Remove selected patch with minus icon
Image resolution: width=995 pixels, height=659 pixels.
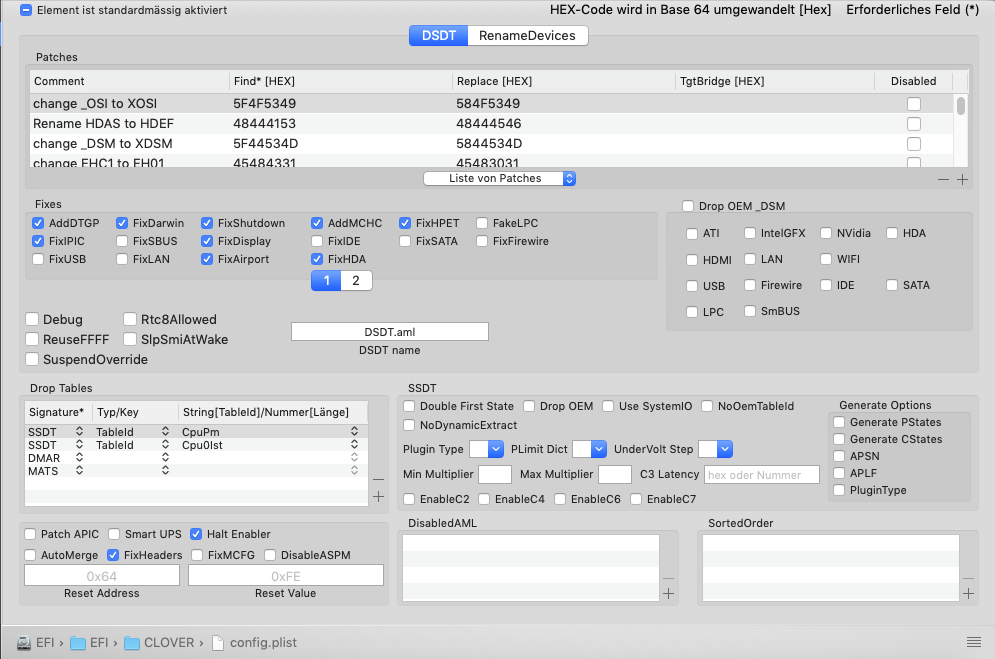click(x=944, y=179)
